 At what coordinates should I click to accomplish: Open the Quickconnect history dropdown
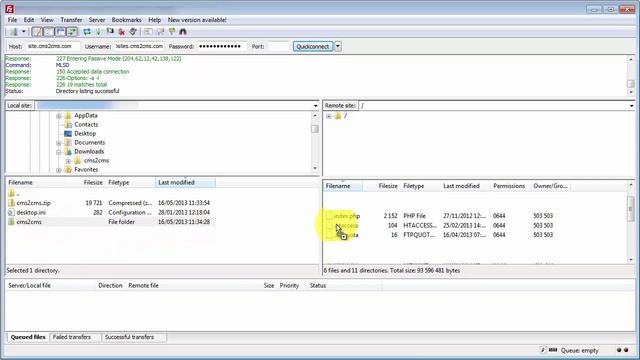click(x=338, y=46)
